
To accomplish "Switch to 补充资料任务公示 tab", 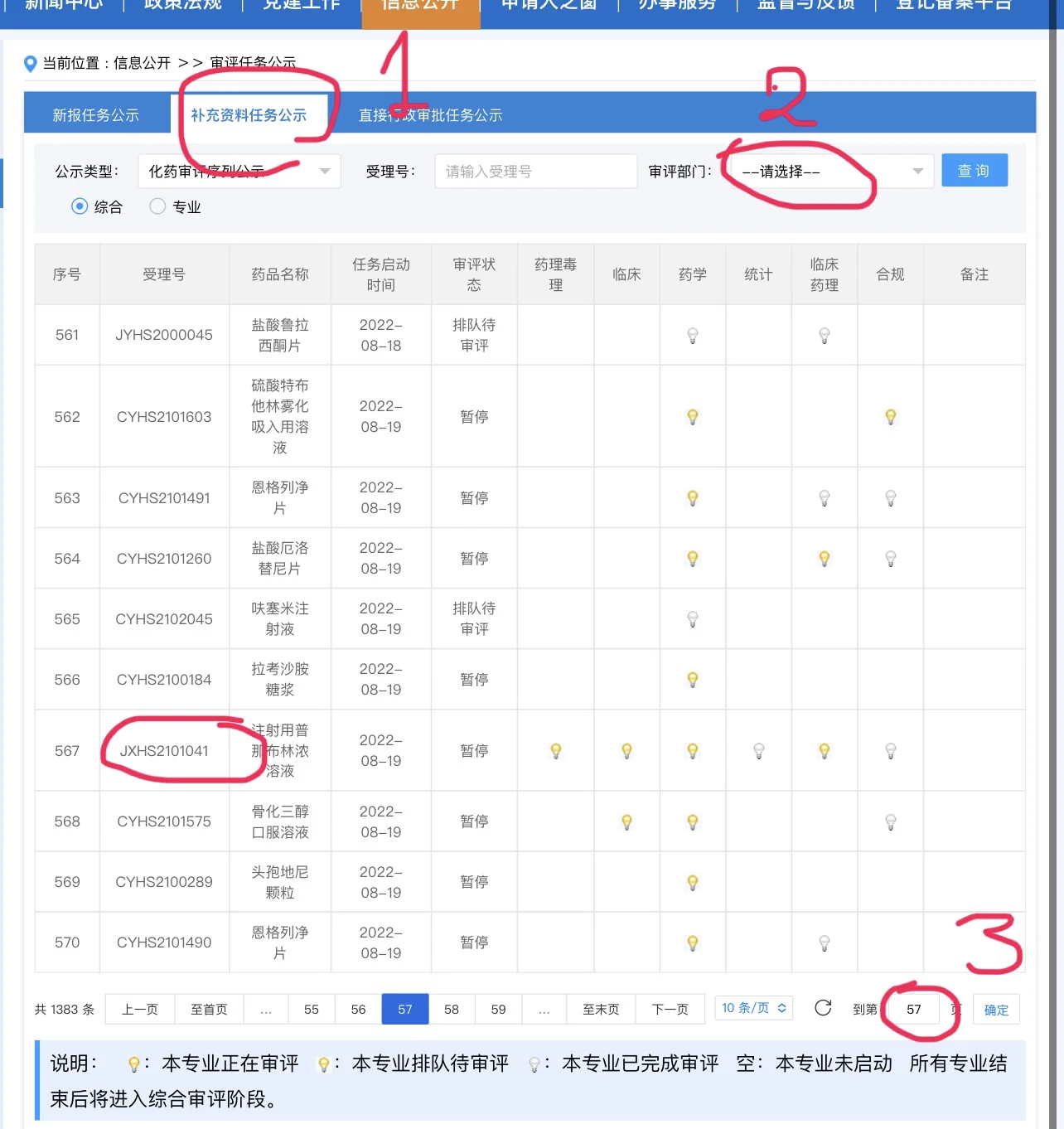I will [x=249, y=114].
